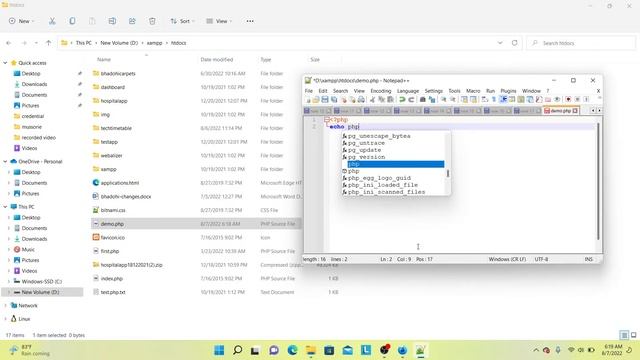This screenshot has width=640, height=360.
Task: Open the Macro menu in Notepad++
Action: (x=473, y=91)
